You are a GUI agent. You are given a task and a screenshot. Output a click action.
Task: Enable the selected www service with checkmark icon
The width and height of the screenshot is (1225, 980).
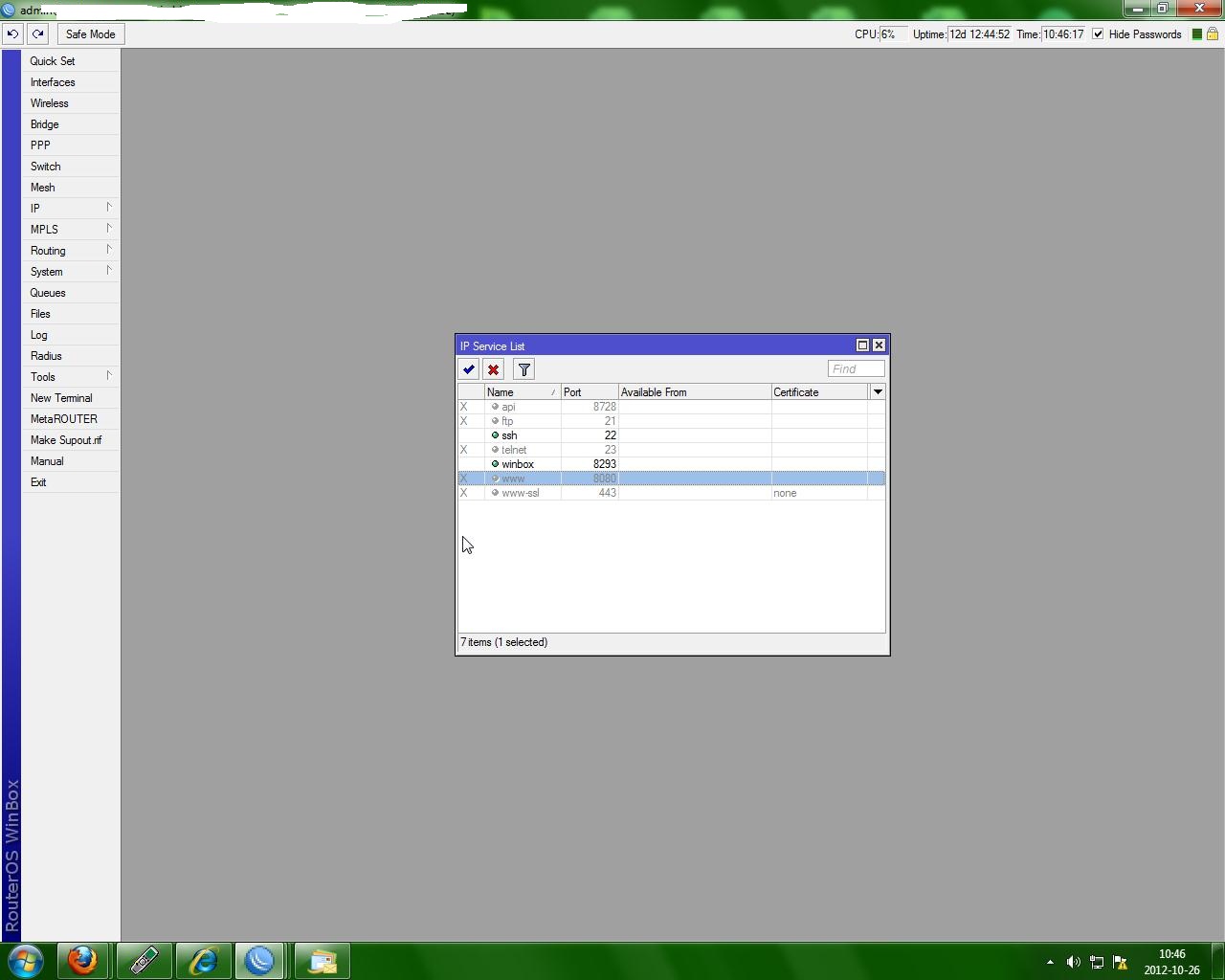click(x=468, y=368)
